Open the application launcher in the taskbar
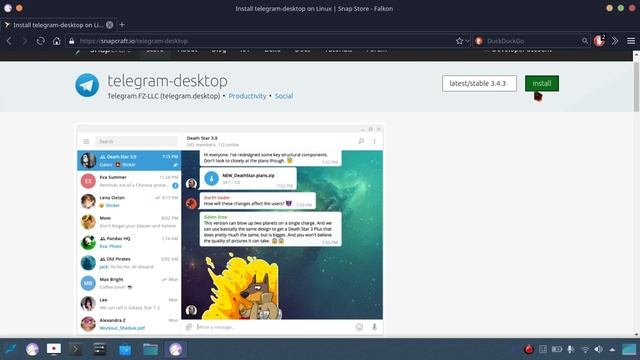The image size is (640, 360). tap(11, 349)
